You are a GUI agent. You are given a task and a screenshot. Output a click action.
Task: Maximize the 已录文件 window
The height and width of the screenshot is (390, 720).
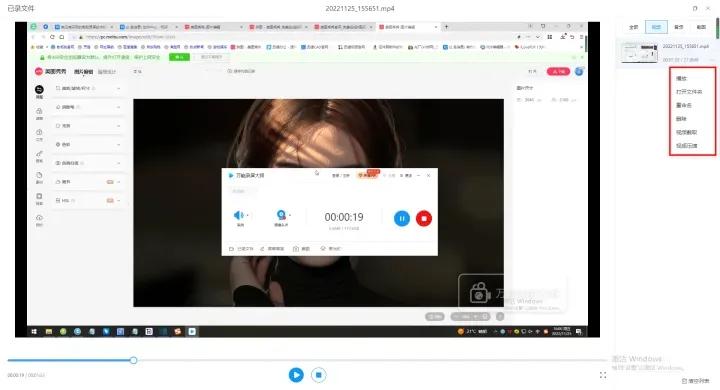695,8
